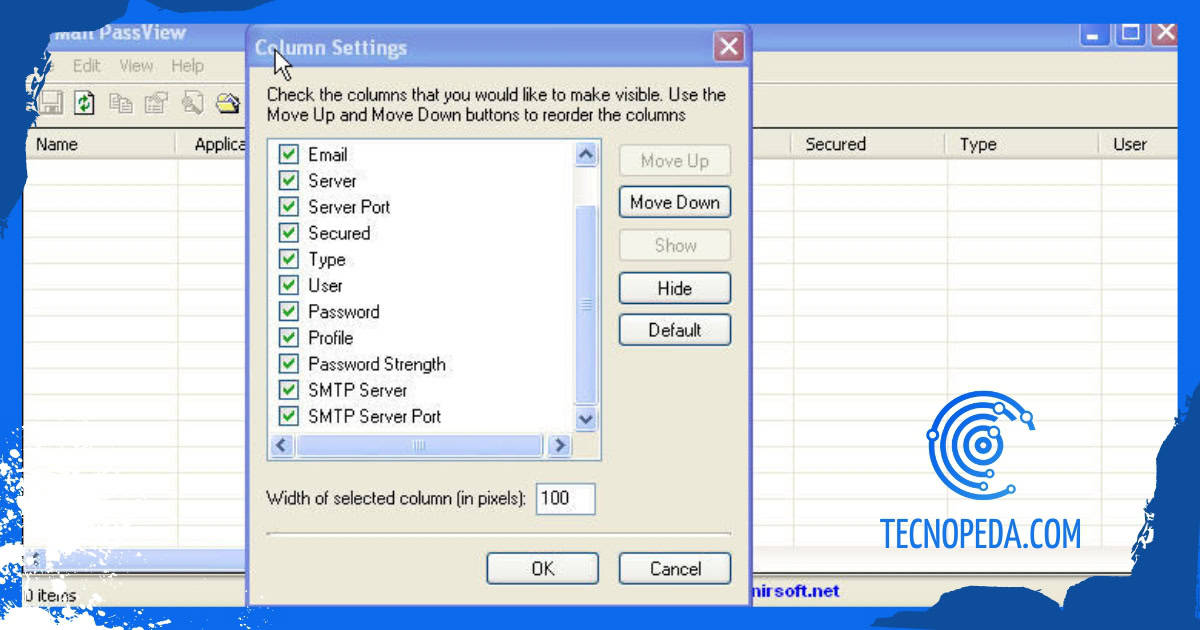Toggle the Secured checkbox in the list
This screenshot has height=630, width=1200.
tap(289, 233)
